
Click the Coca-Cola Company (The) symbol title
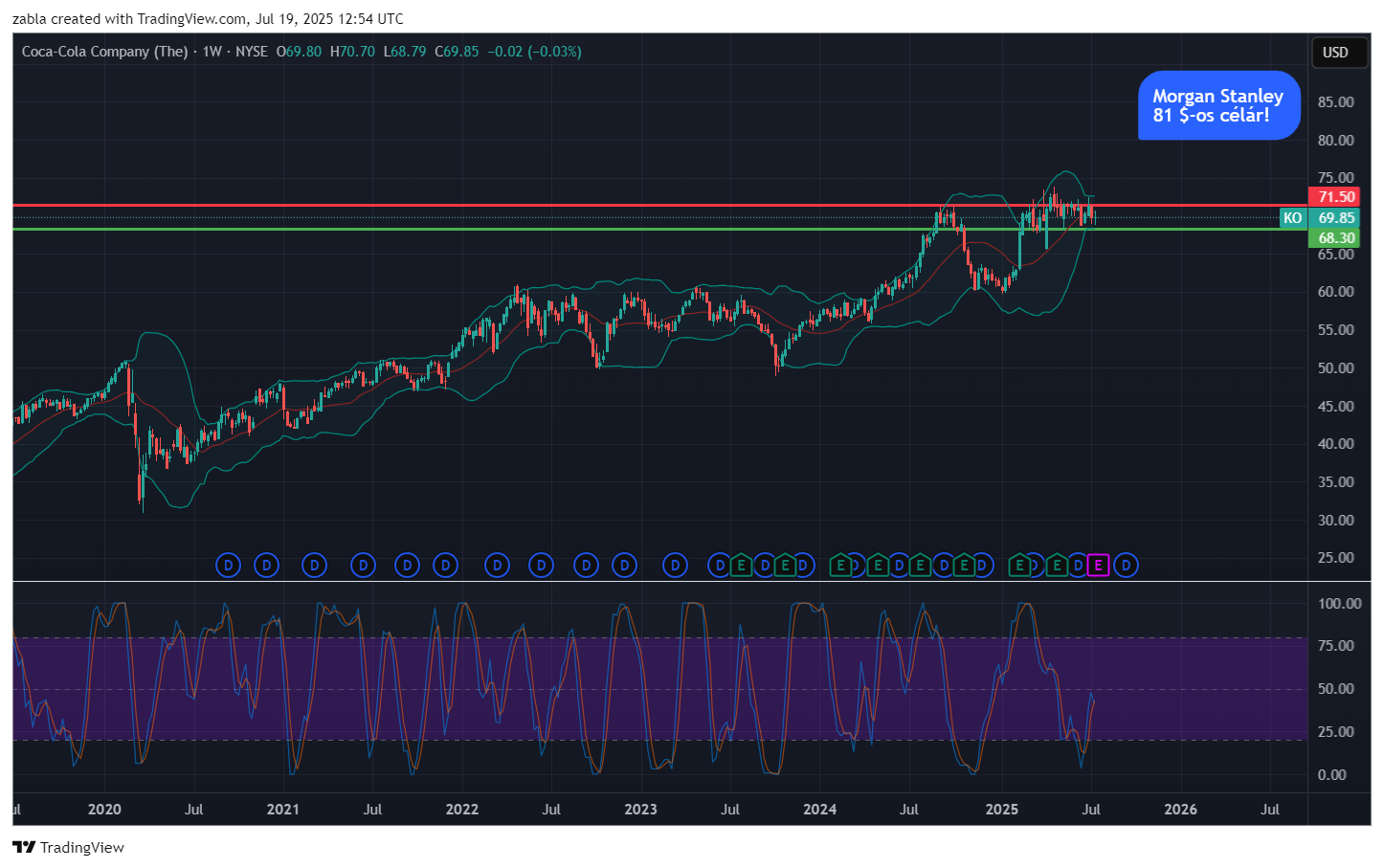pos(104,52)
